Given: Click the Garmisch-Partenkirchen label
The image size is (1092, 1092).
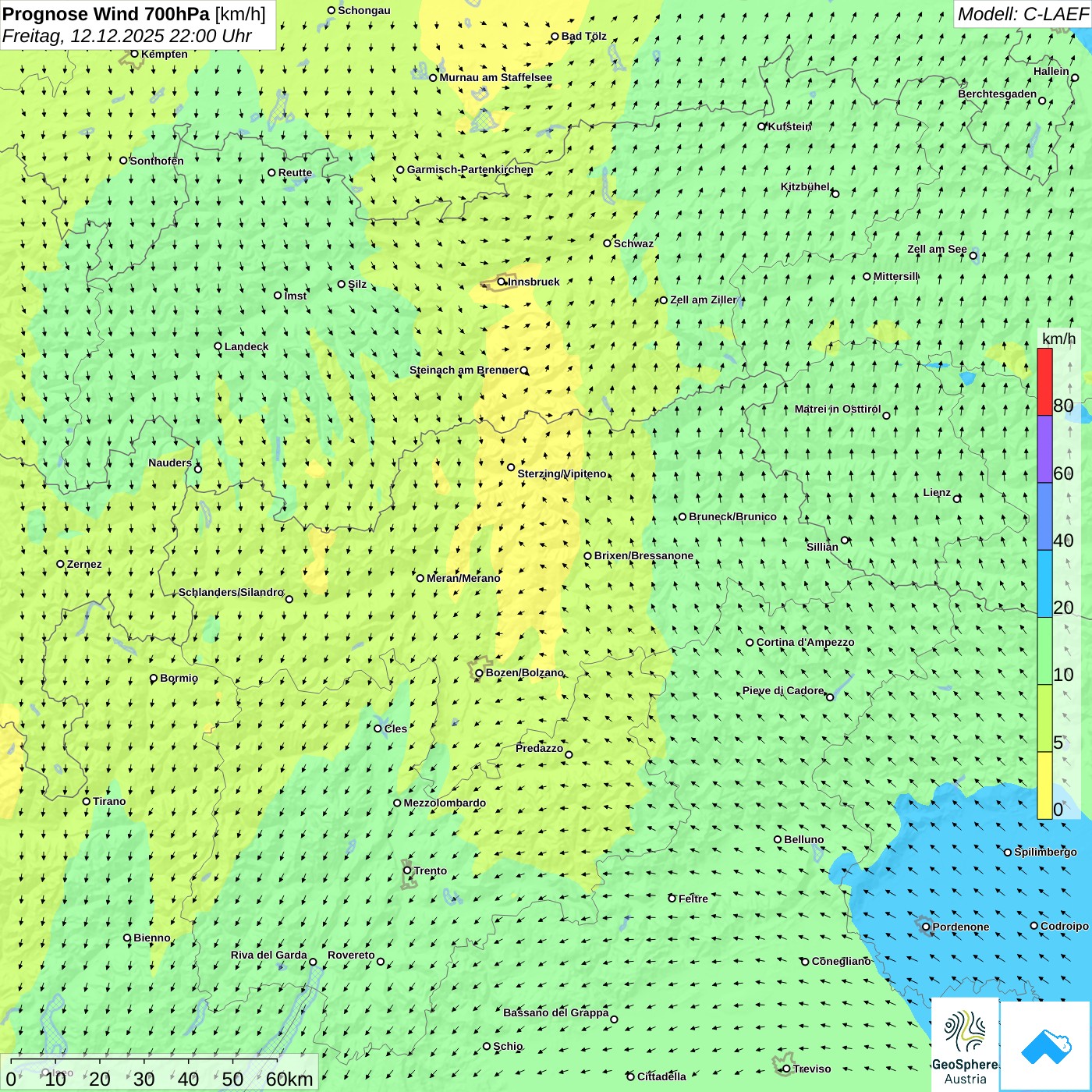Looking at the screenshot, I should tap(470, 169).
